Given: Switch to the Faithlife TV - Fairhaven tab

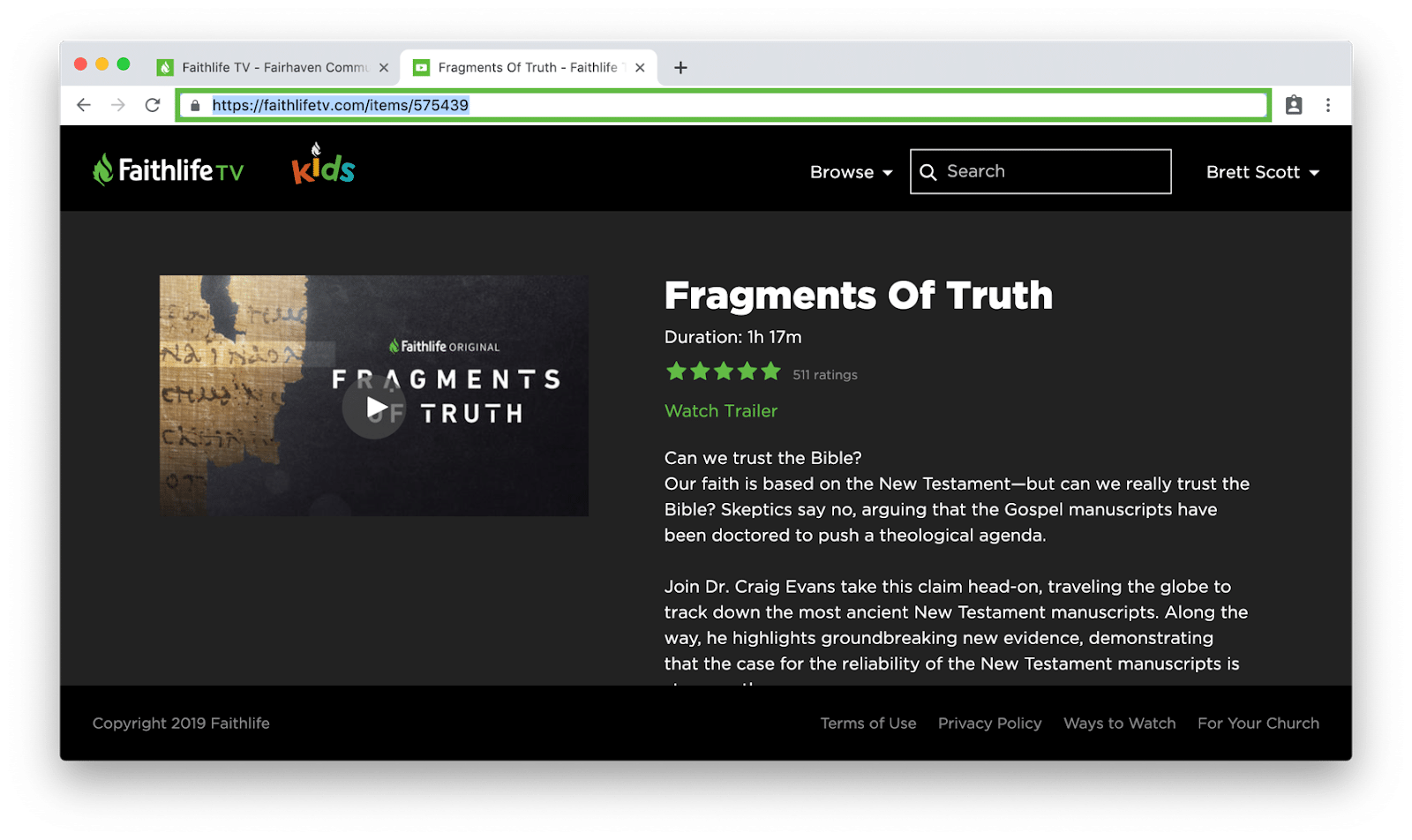Looking at the screenshot, I should [274, 68].
